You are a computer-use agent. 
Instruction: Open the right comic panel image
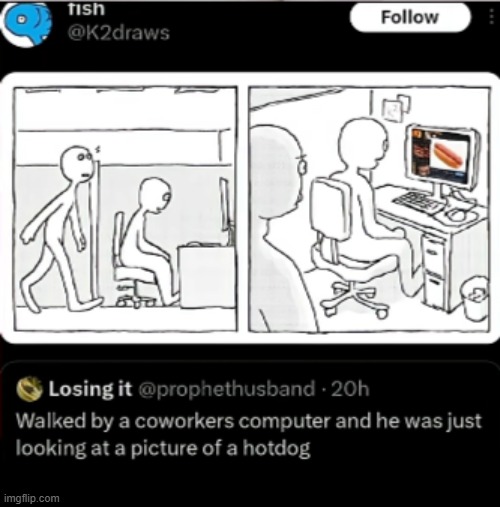point(369,209)
